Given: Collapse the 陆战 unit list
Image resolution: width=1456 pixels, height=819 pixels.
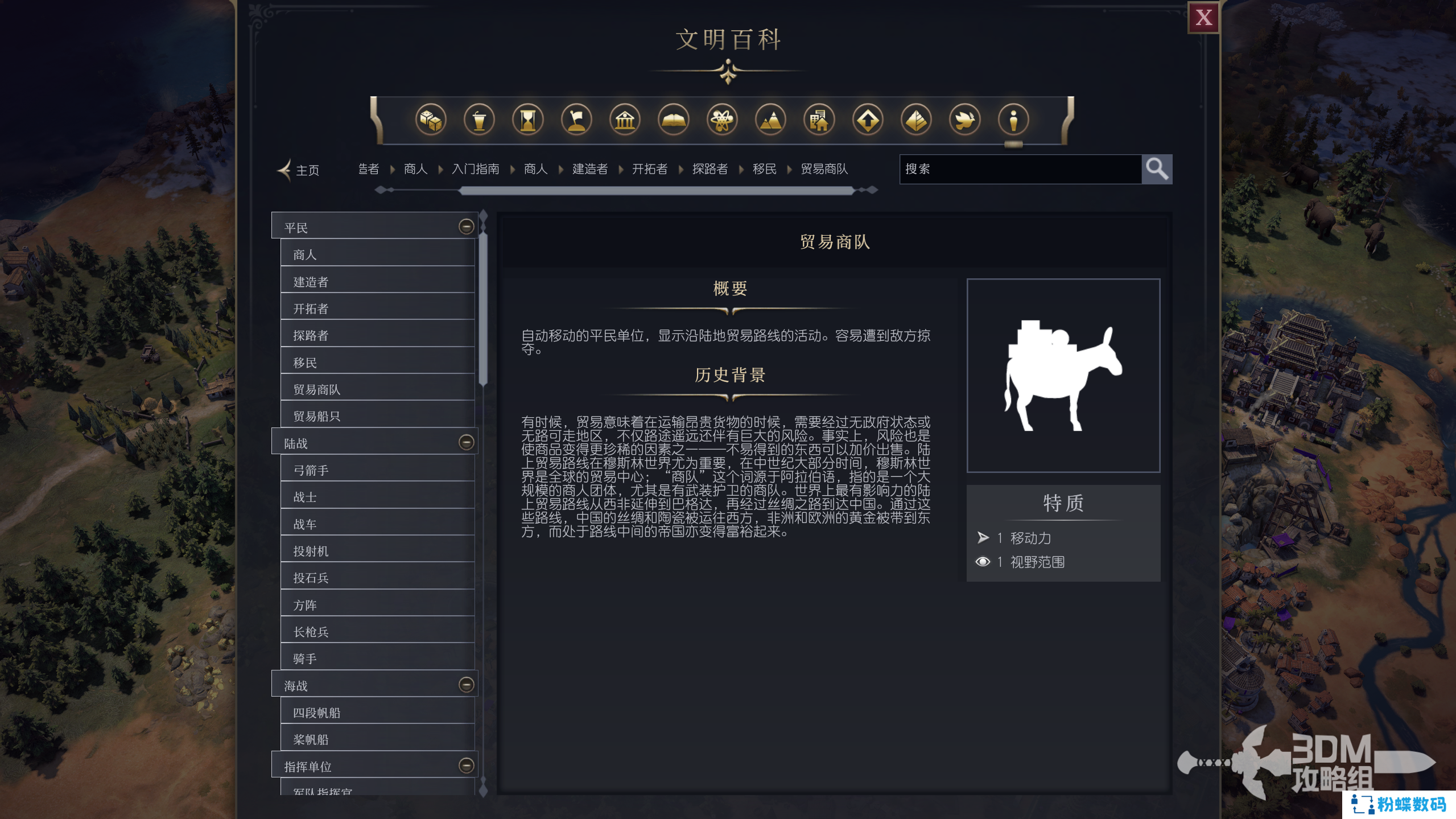Looking at the screenshot, I should (466, 442).
